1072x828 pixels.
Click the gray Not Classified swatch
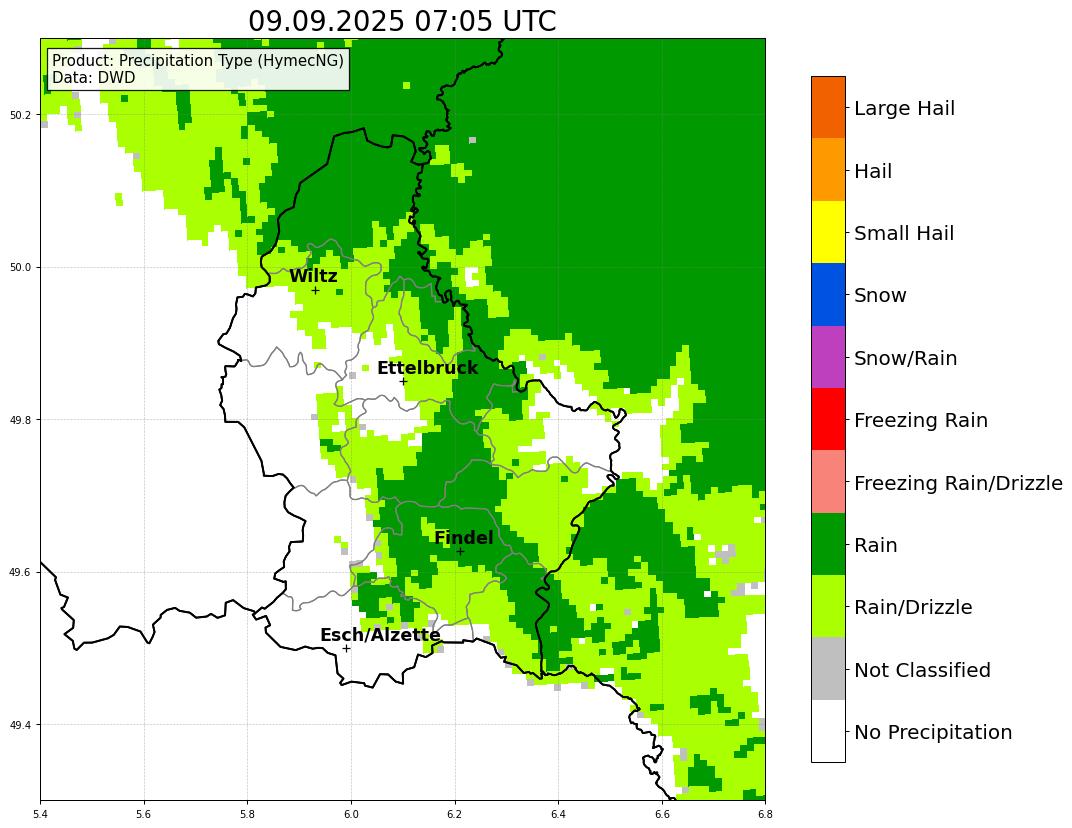(x=828, y=668)
